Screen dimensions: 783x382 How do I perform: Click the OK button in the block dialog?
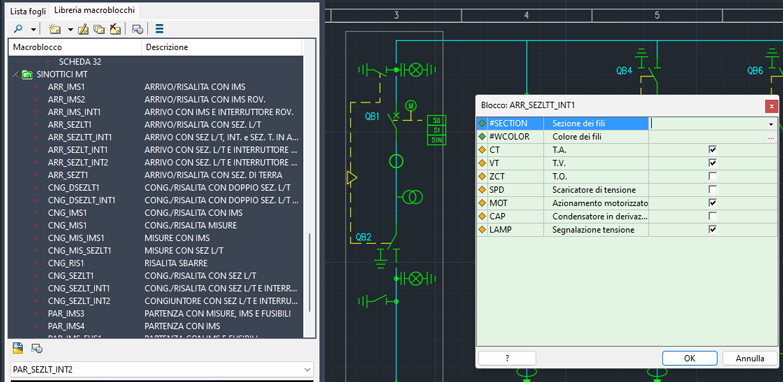(x=690, y=358)
